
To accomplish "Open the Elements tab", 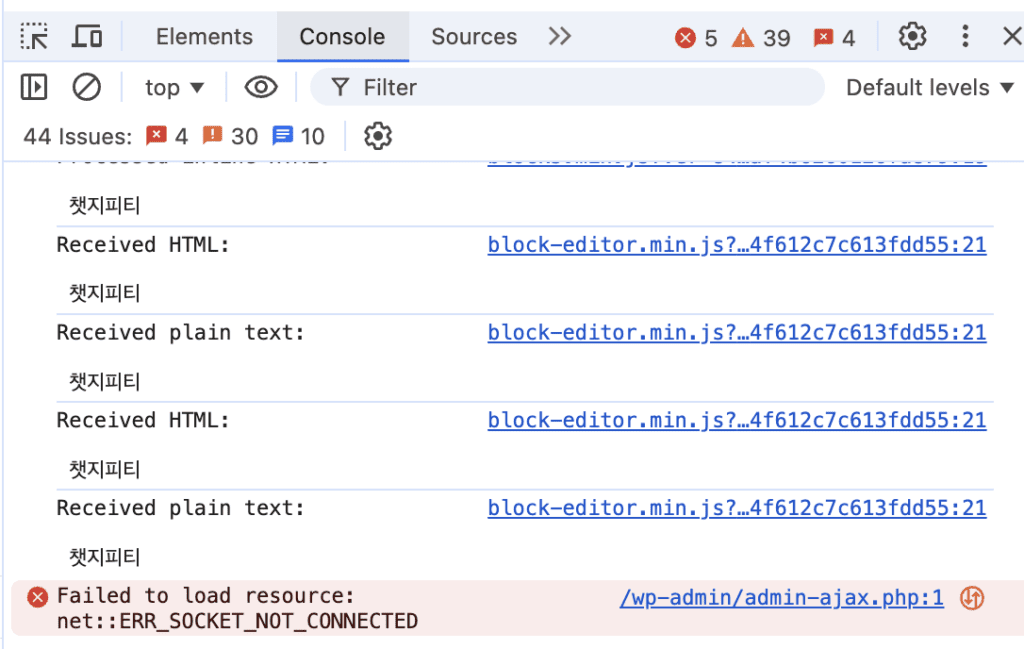I will (204, 37).
